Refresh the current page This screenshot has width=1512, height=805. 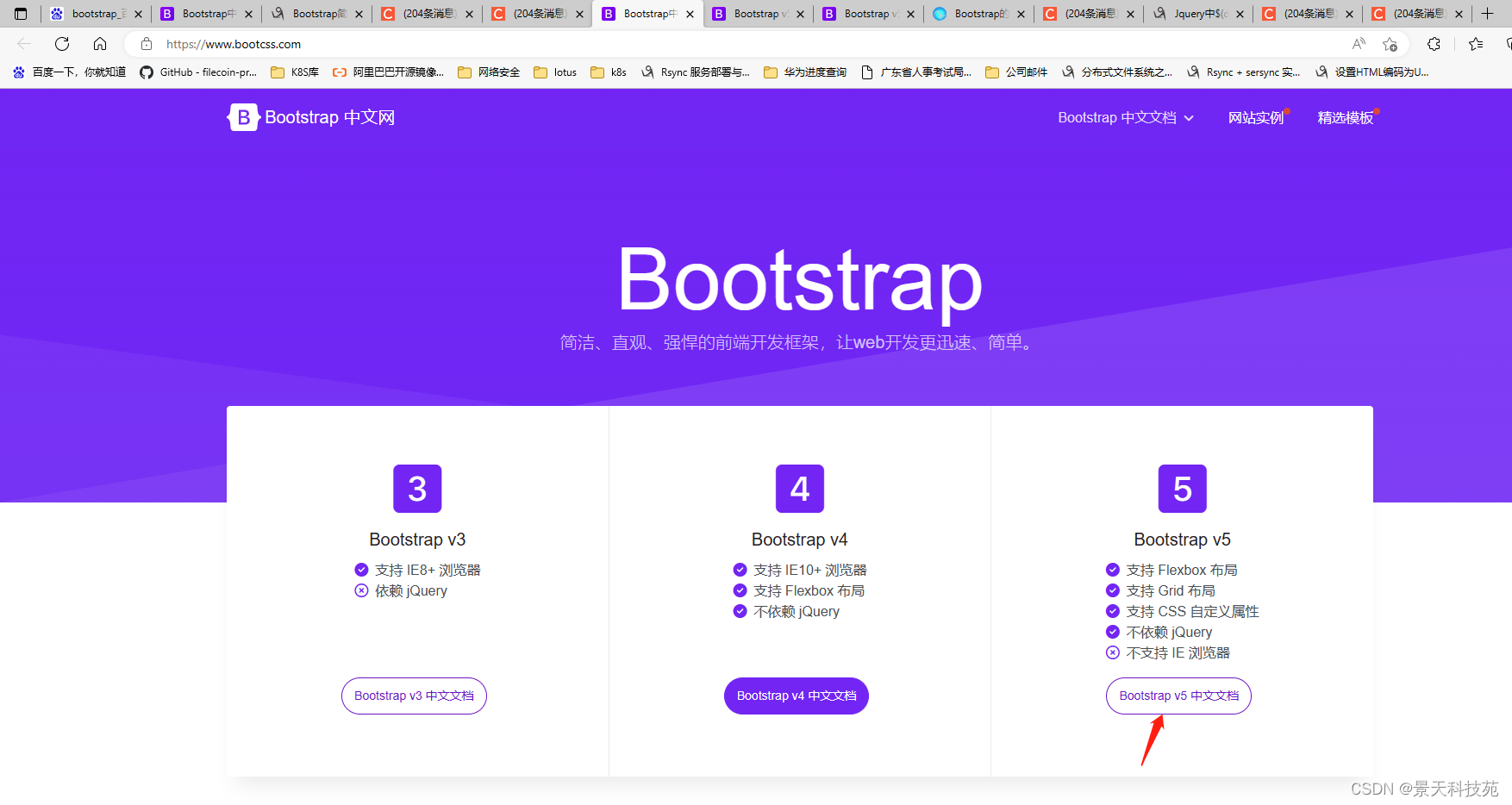pos(61,44)
